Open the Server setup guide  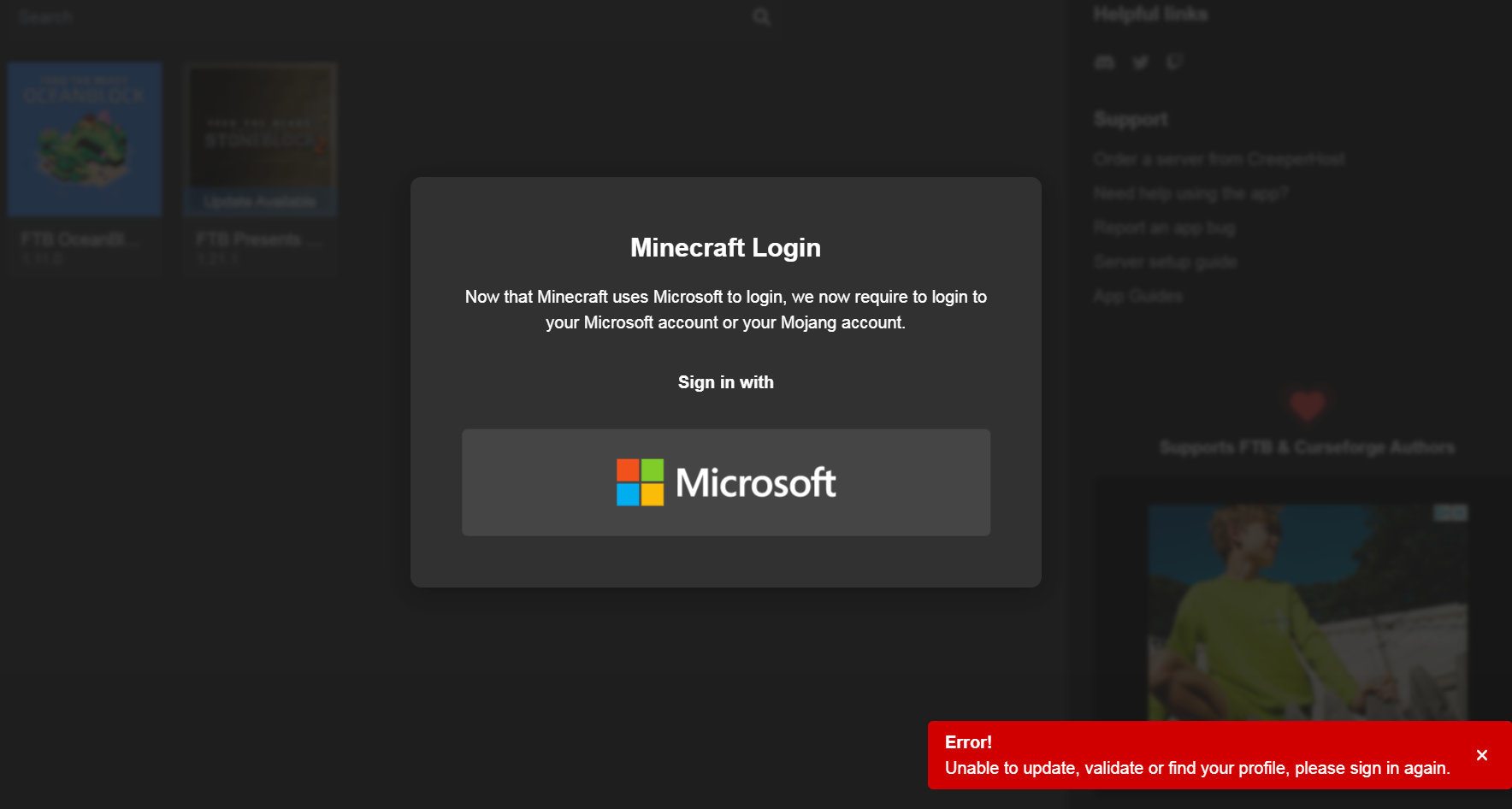(x=1165, y=262)
